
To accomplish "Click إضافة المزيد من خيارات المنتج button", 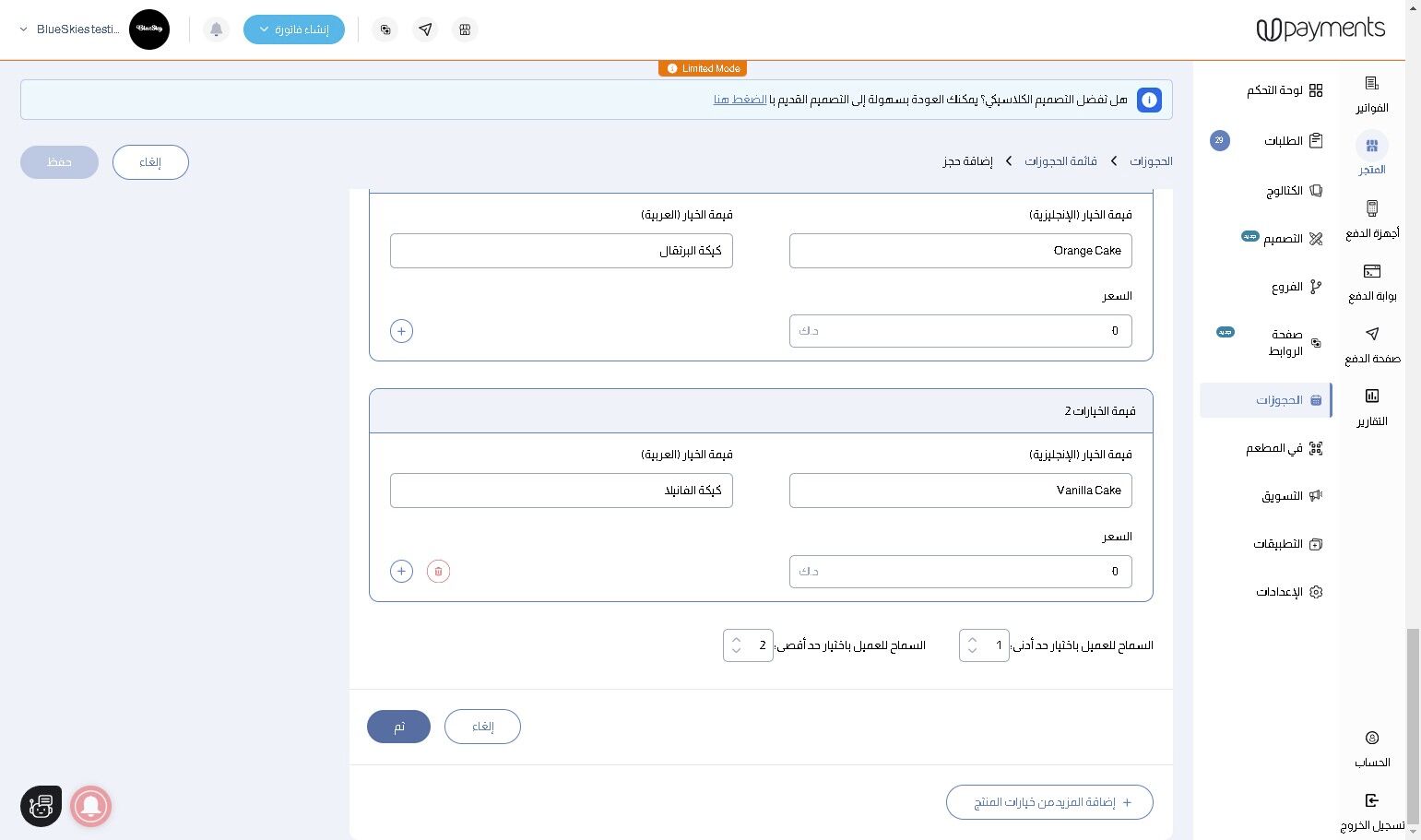I will coord(1049,802).
